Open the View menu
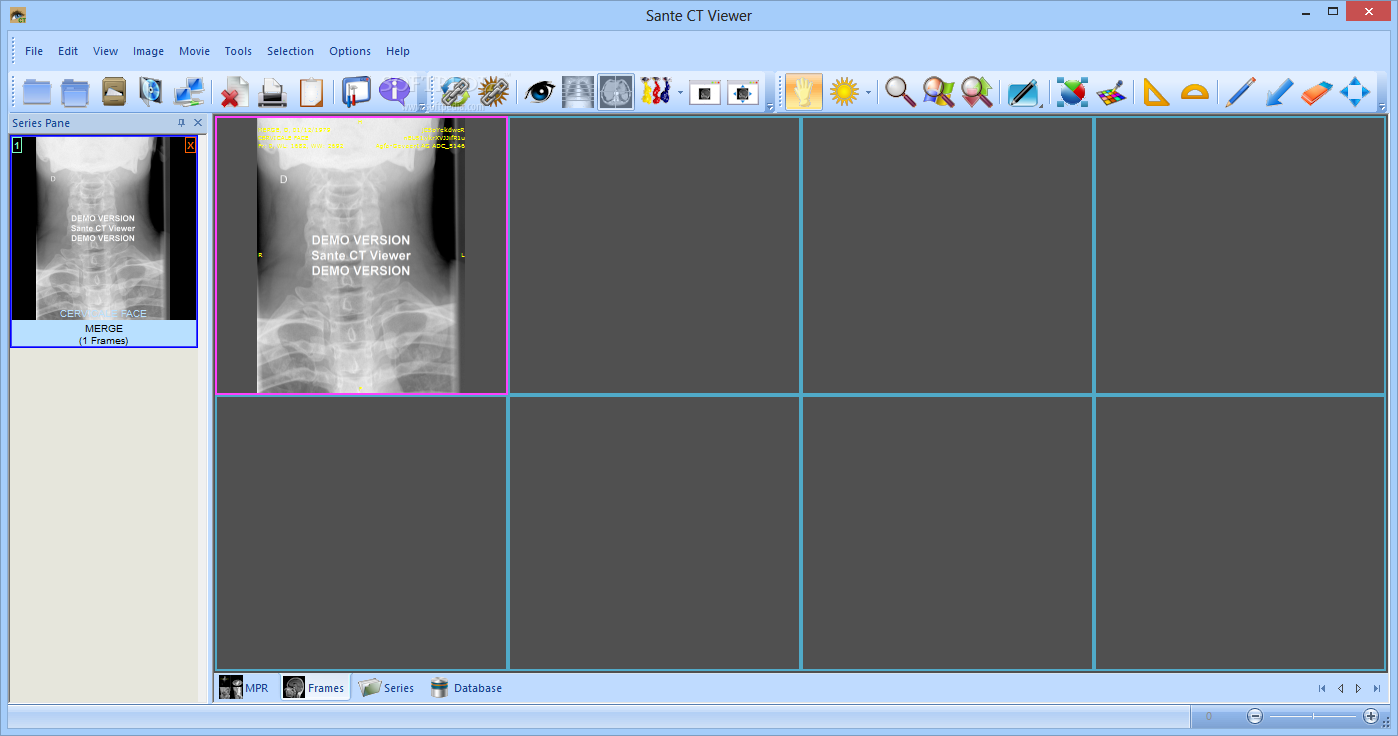 tap(105, 51)
